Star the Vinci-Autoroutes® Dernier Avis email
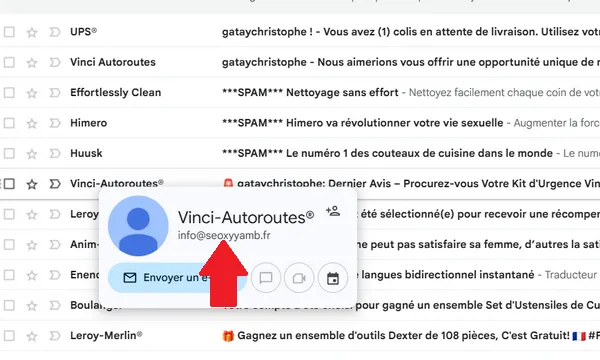Viewport: 600px width, 360px height. point(32,184)
